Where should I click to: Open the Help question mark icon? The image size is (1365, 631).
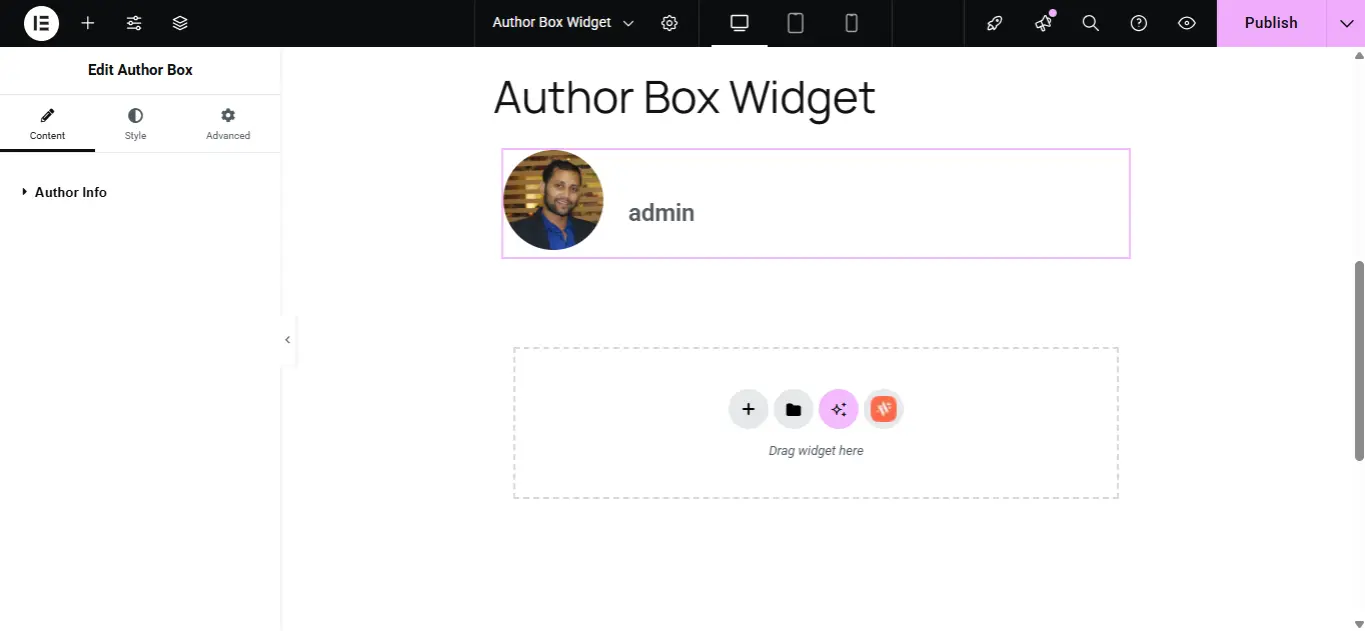(x=1139, y=23)
